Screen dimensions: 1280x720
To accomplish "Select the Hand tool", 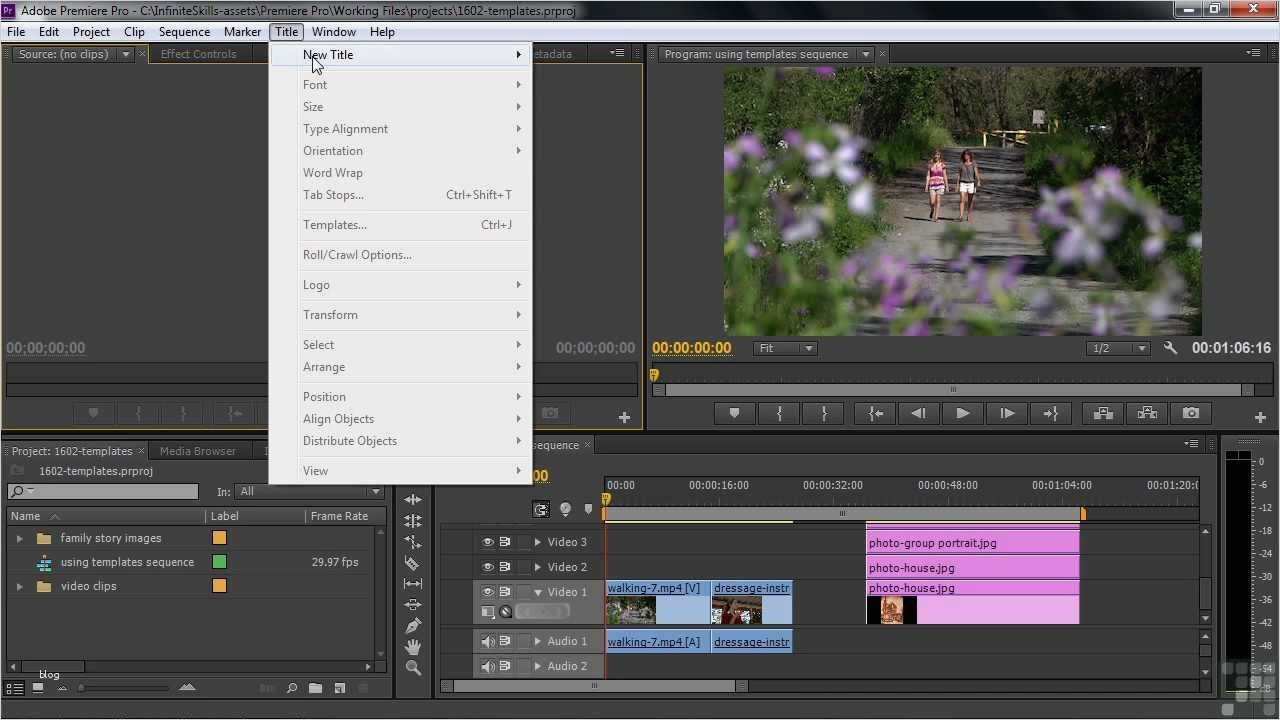I will pos(413,645).
